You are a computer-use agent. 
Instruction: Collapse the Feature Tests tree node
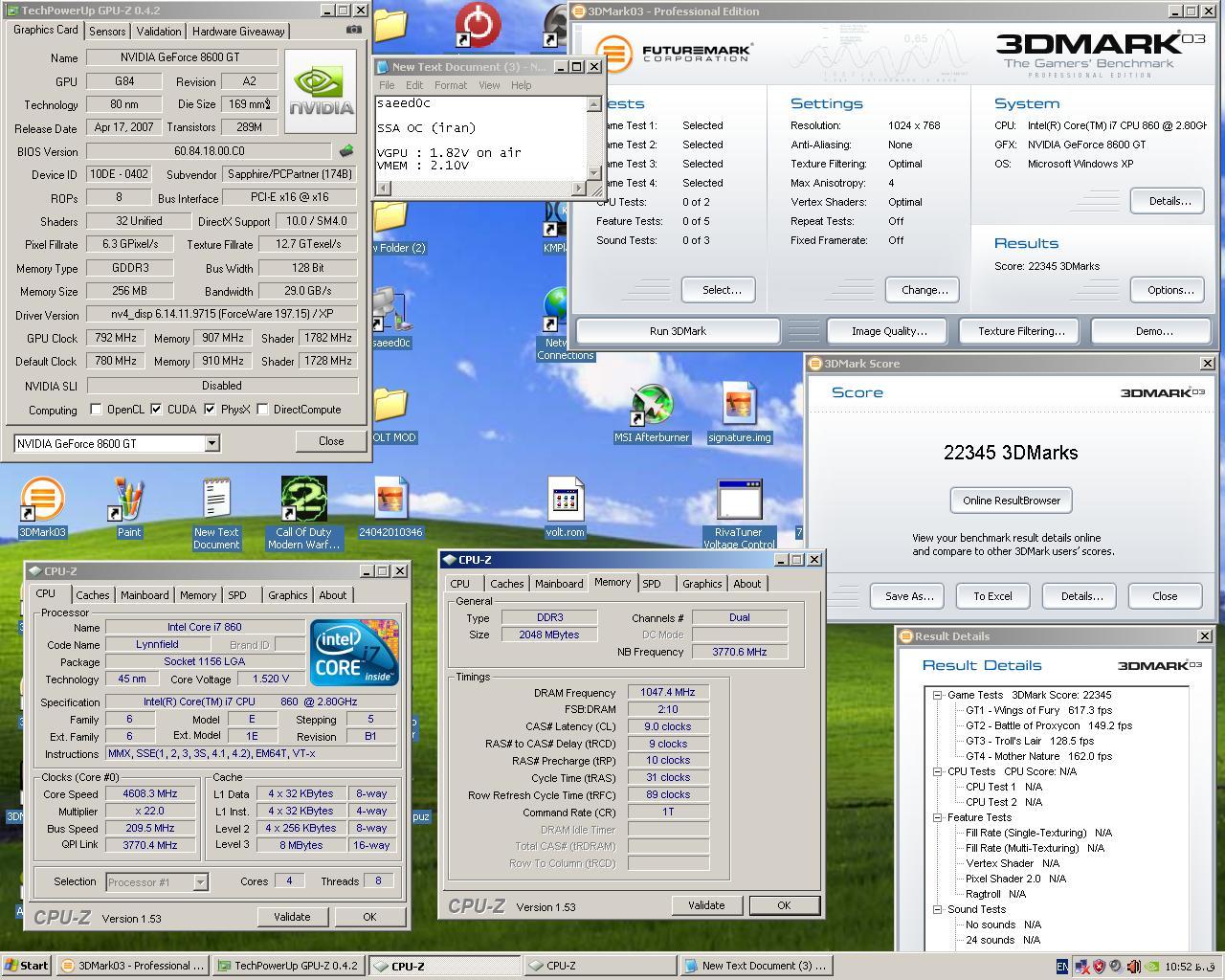coord(938,817)
